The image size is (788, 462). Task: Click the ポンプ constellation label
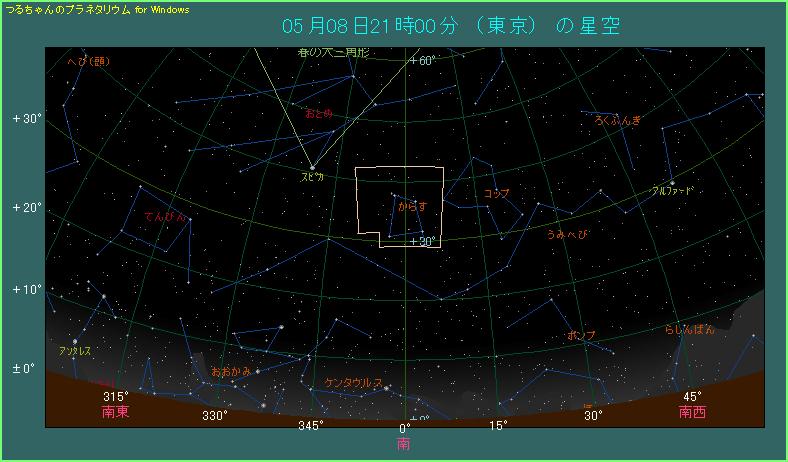point(581,335)
